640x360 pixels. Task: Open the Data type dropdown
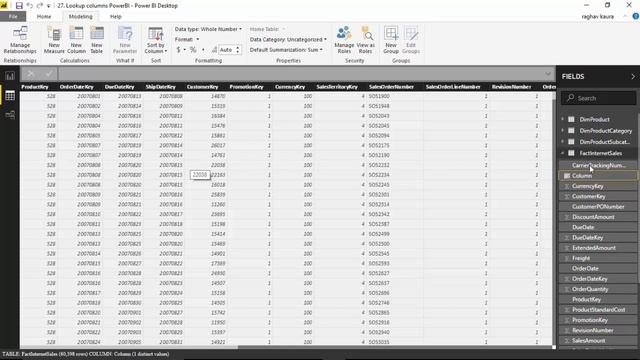(x=208, y=29)
